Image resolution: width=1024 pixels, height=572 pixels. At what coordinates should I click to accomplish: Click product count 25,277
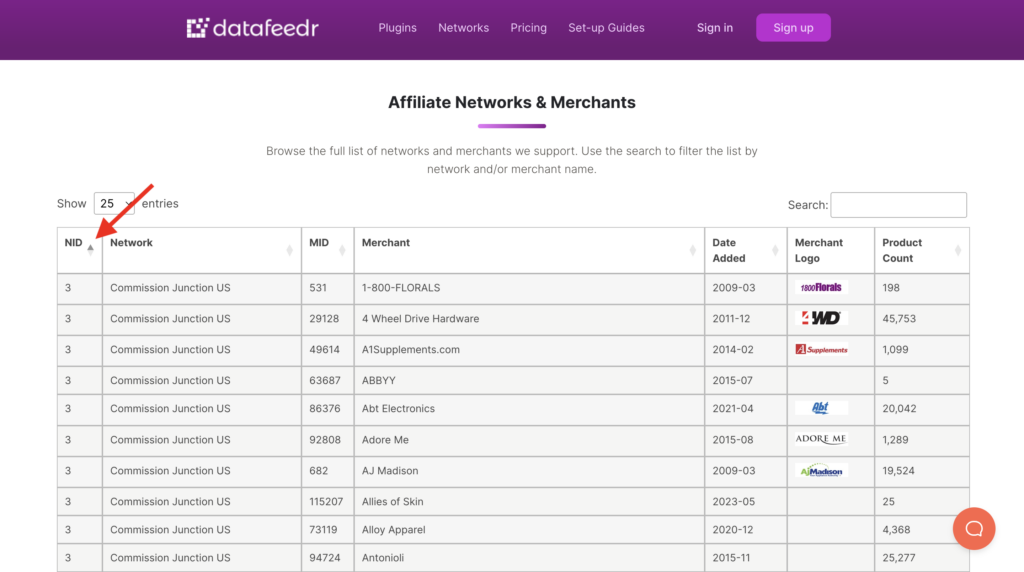tap(899, 558)
